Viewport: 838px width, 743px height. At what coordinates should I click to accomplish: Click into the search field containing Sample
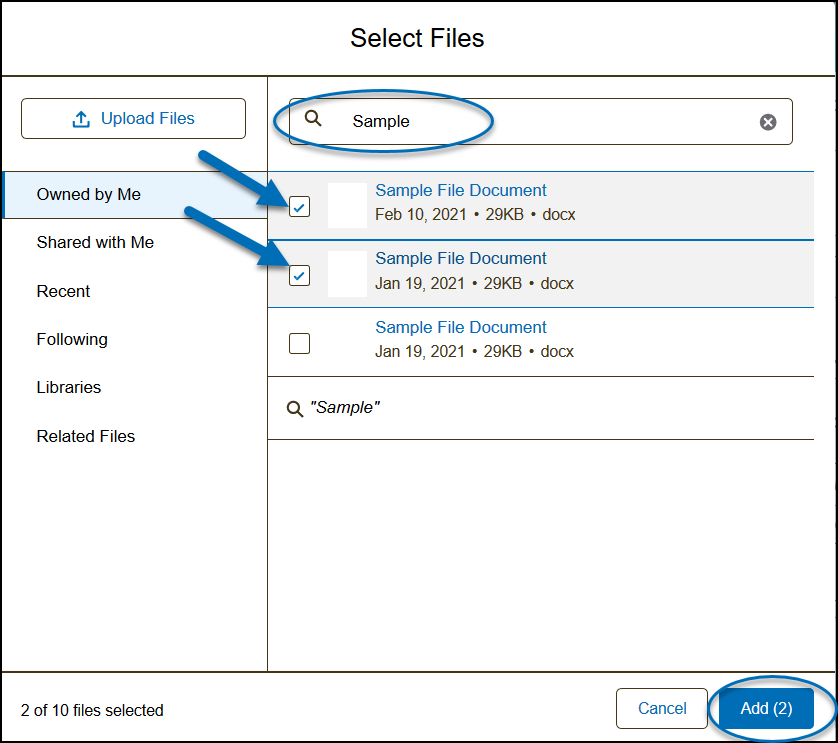(540, 121)
